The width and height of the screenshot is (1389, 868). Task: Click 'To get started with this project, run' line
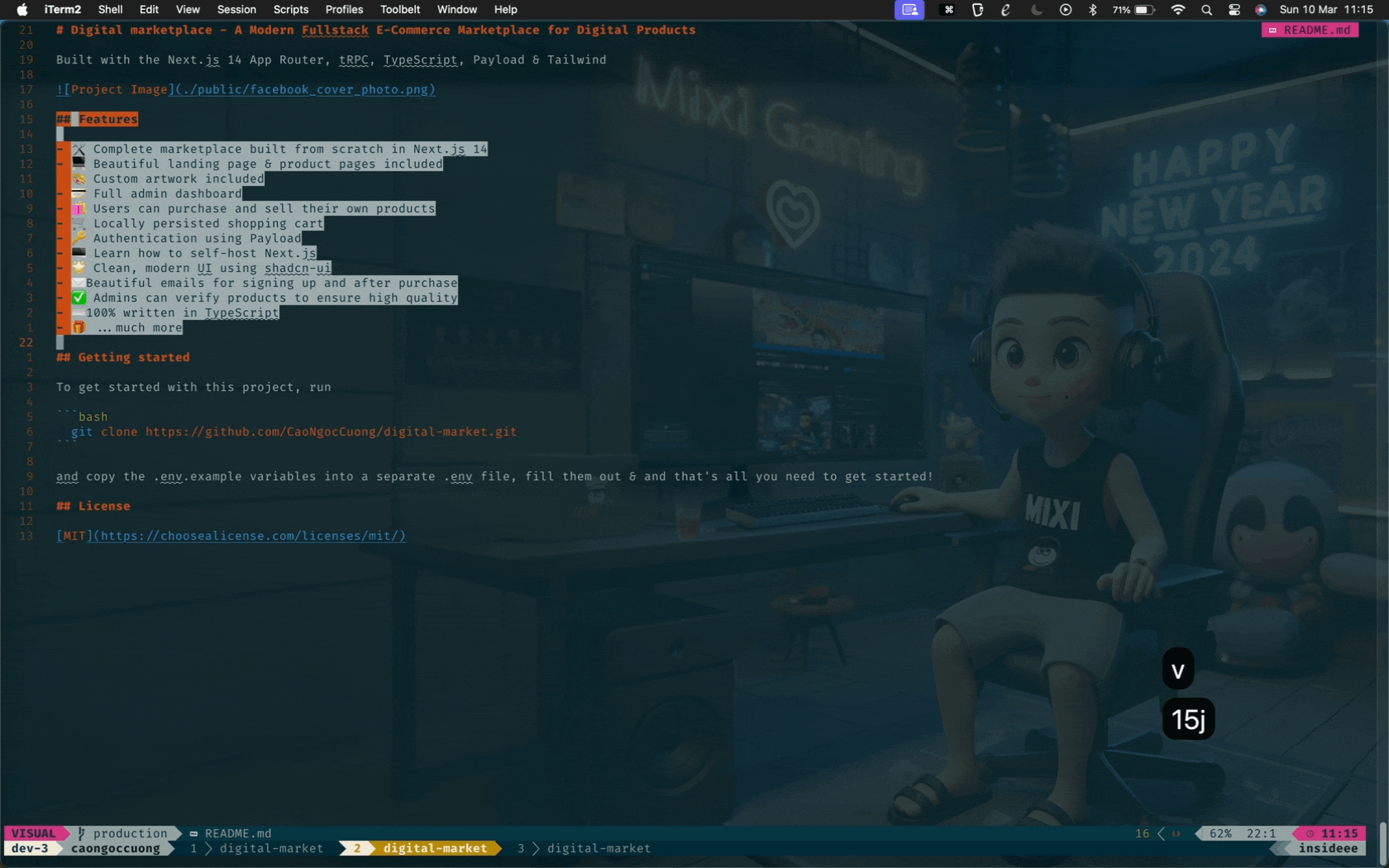point(193,387)
